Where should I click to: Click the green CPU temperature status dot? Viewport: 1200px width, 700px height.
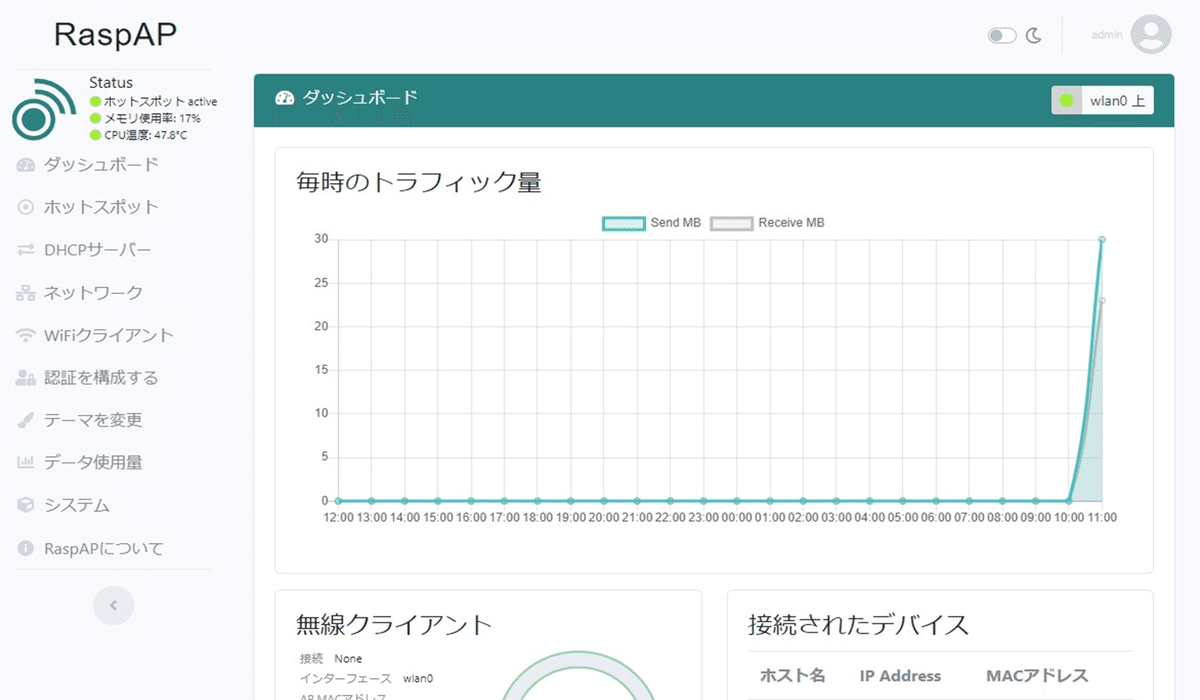click(x=95, y=135)
